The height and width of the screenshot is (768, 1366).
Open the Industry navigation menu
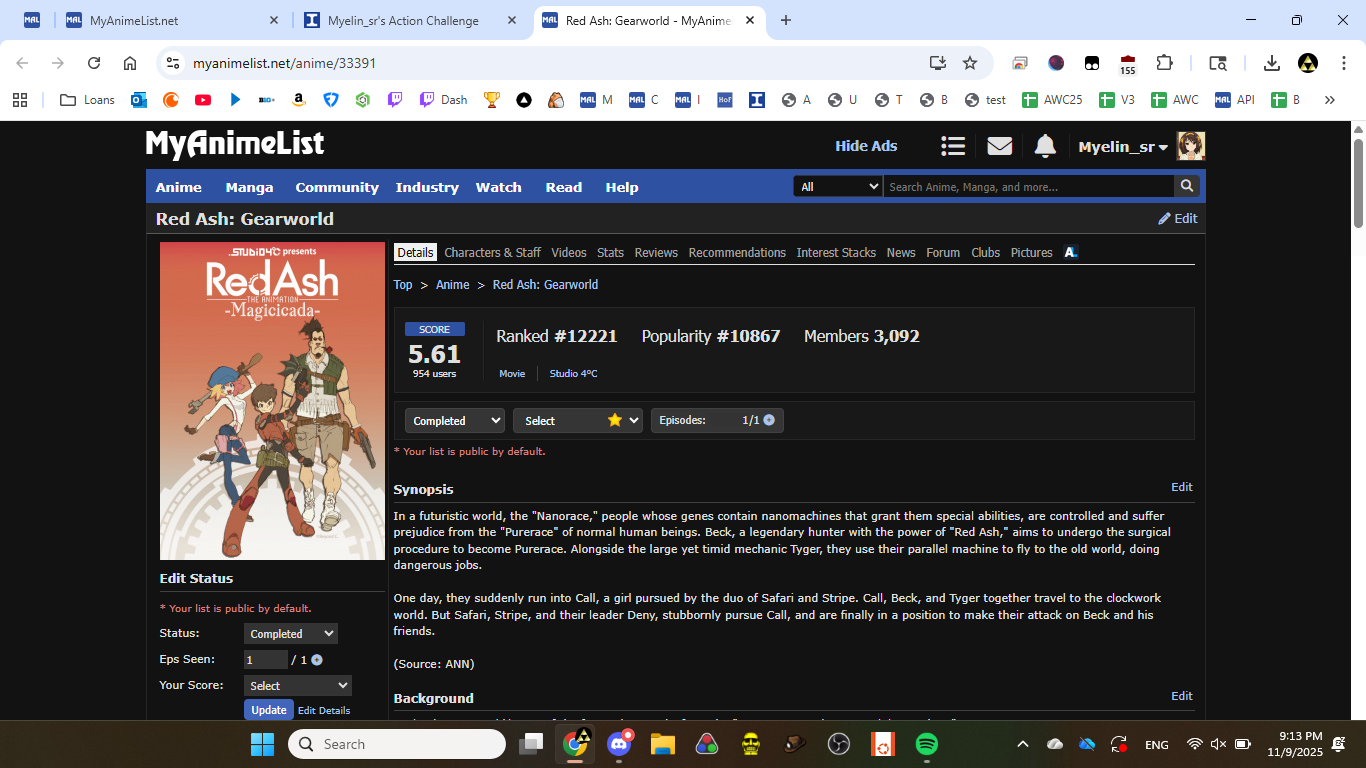click(427, 187)
